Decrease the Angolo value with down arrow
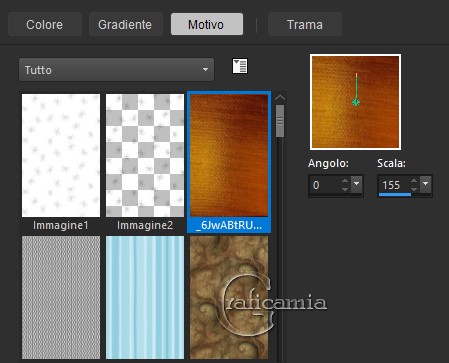449x363 pixels. point(345,189)
